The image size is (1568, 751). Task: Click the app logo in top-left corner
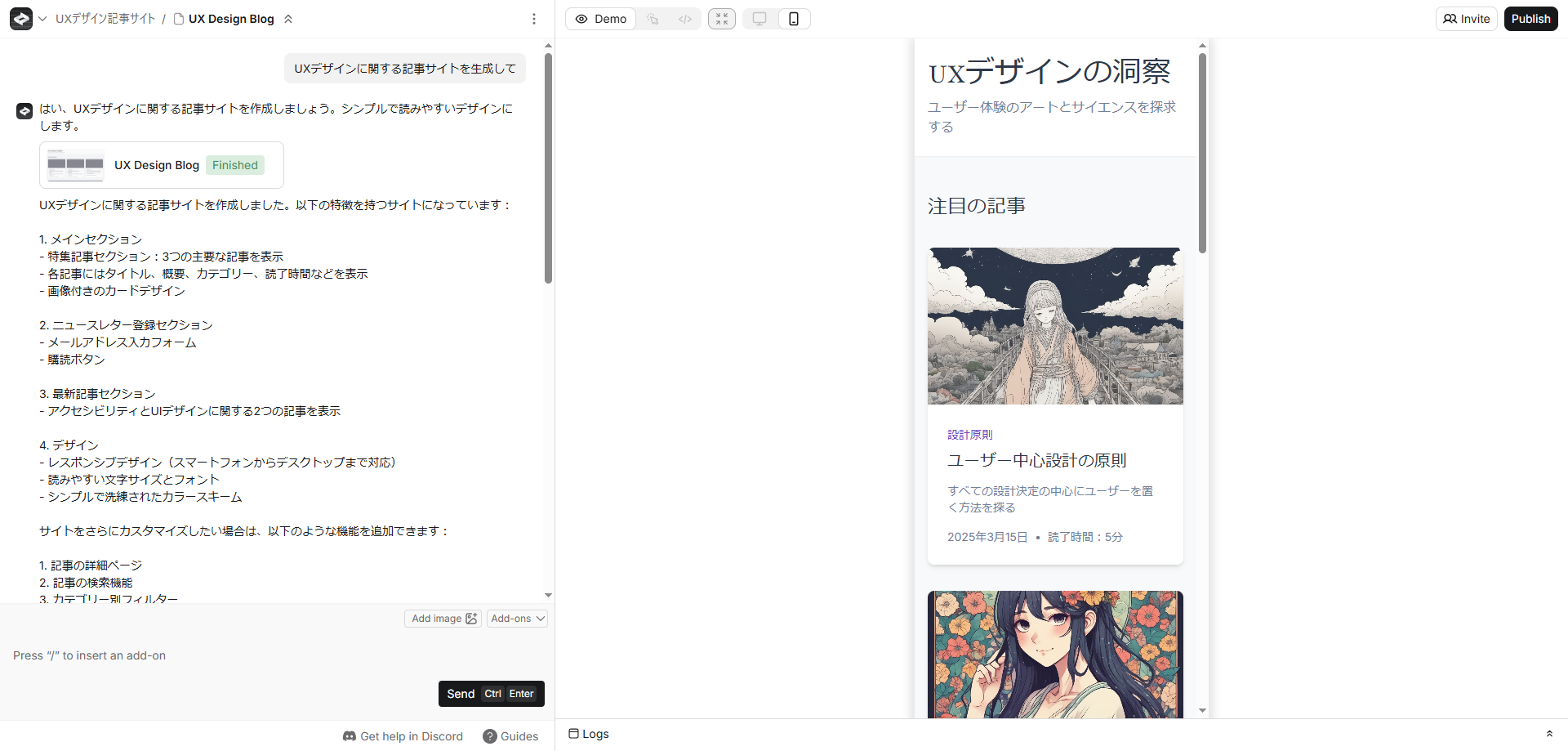click(21, 19)
